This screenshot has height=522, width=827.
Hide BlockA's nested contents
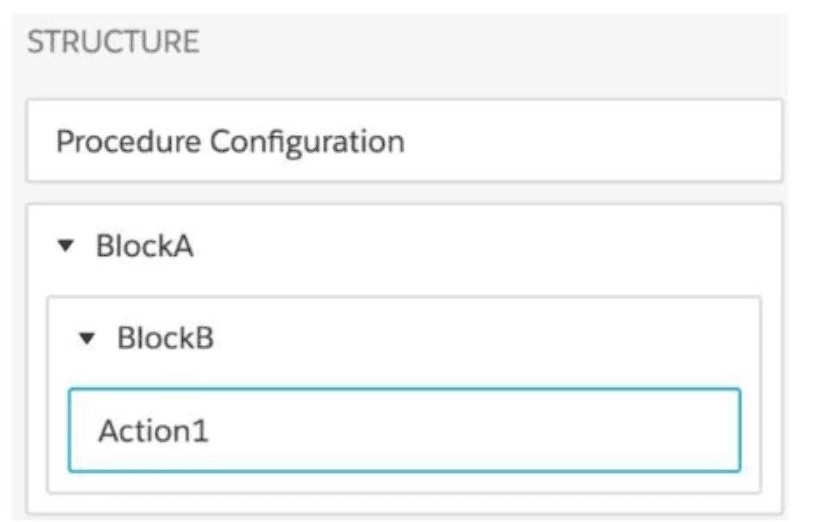point(67,247)
